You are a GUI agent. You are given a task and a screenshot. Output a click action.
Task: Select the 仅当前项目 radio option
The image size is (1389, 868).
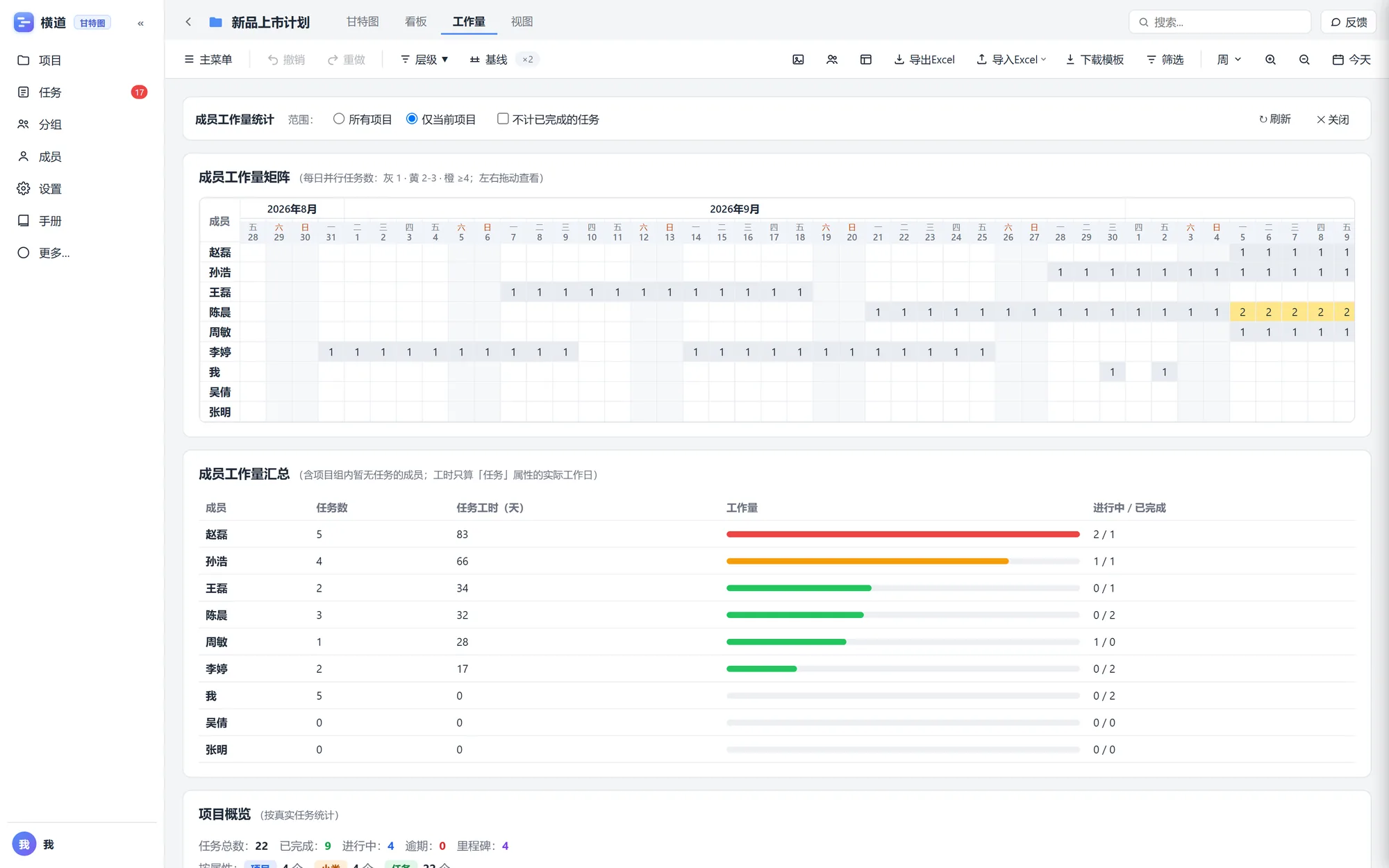[x=441, y=119]
